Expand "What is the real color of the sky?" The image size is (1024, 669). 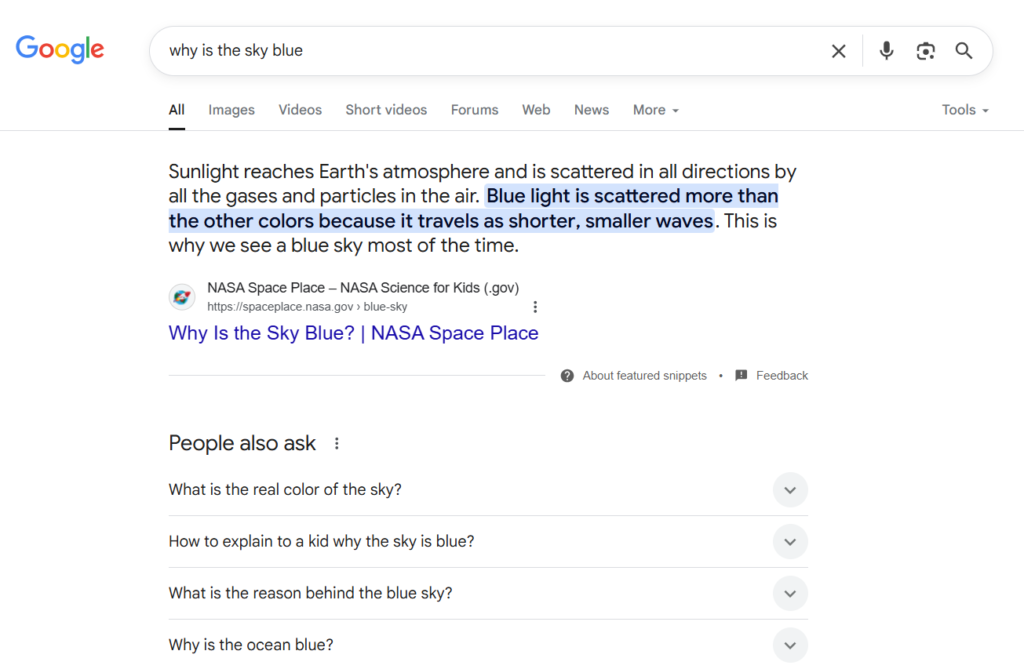click(789, 490)
